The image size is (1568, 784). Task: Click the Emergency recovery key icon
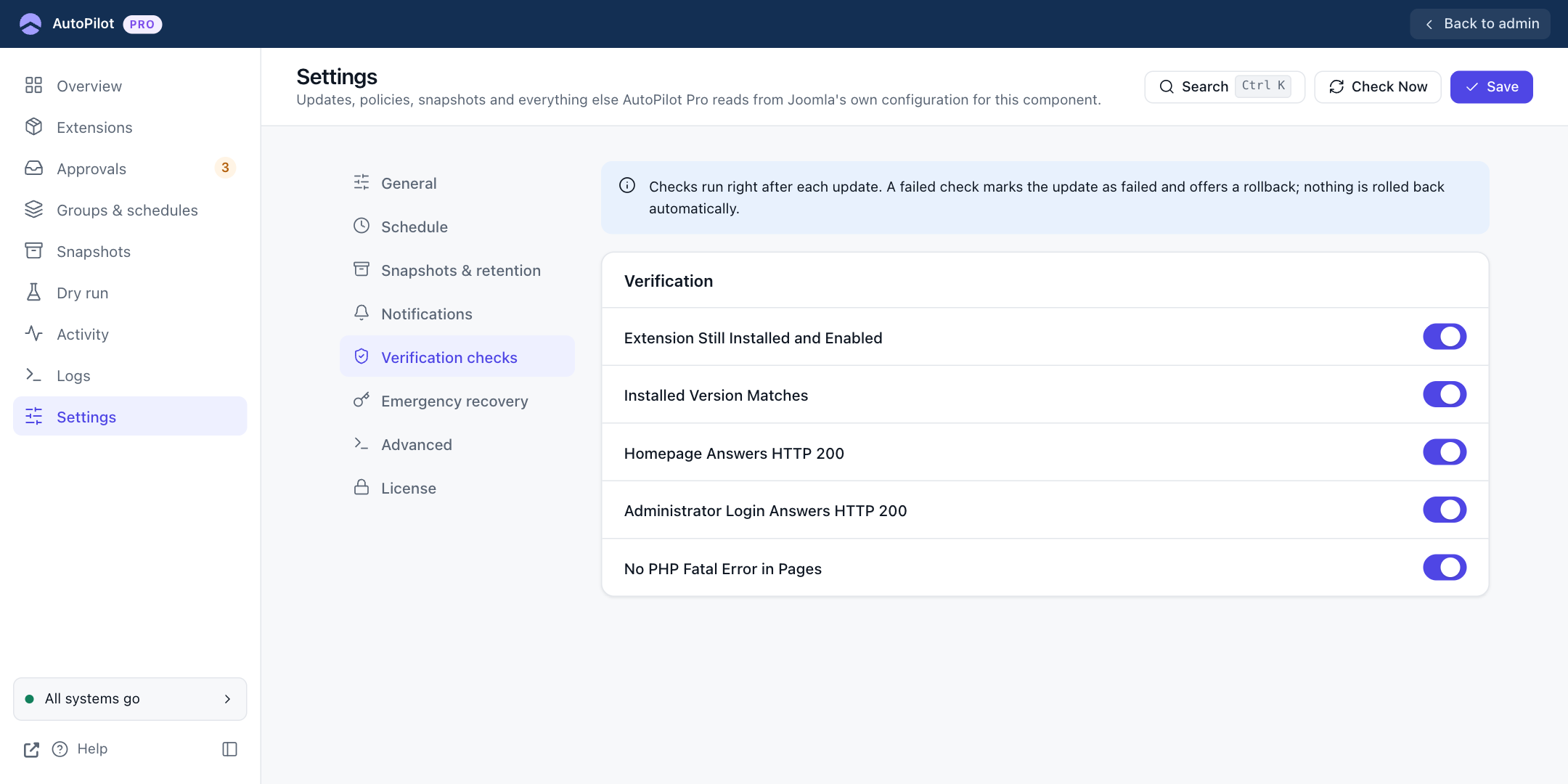tap(362, 400)
